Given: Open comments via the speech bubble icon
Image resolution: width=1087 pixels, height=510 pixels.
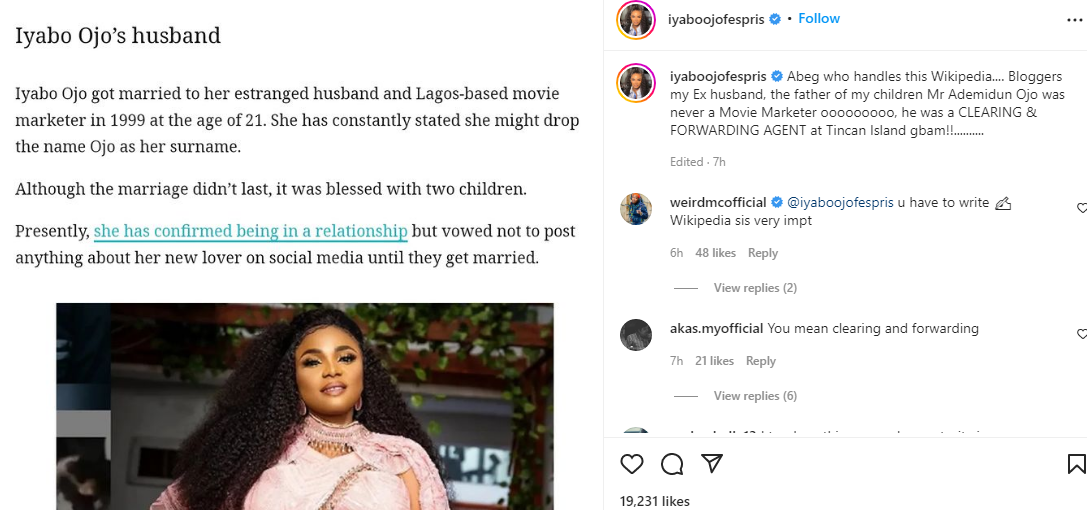Looking at the screenshot, I should [672, 464].
